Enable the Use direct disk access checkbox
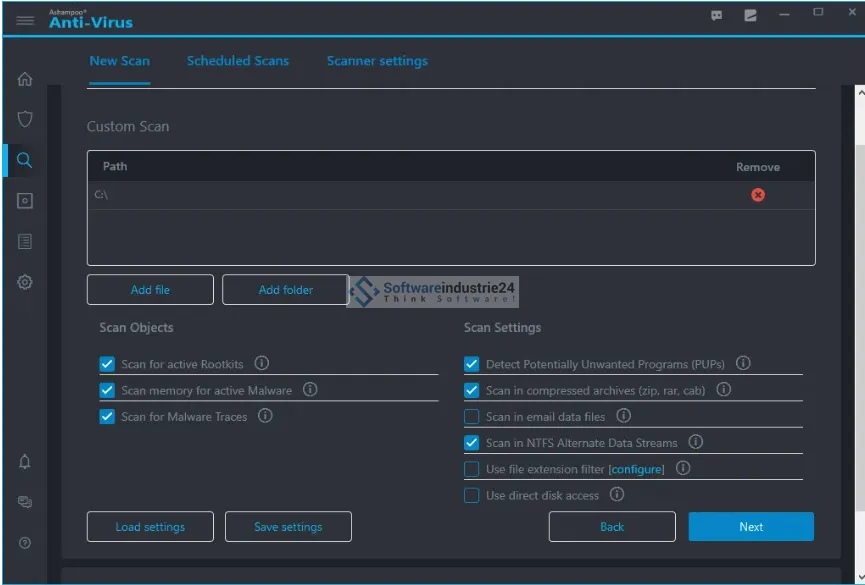This screenshot has height=585, width=865. coord(472,495)
